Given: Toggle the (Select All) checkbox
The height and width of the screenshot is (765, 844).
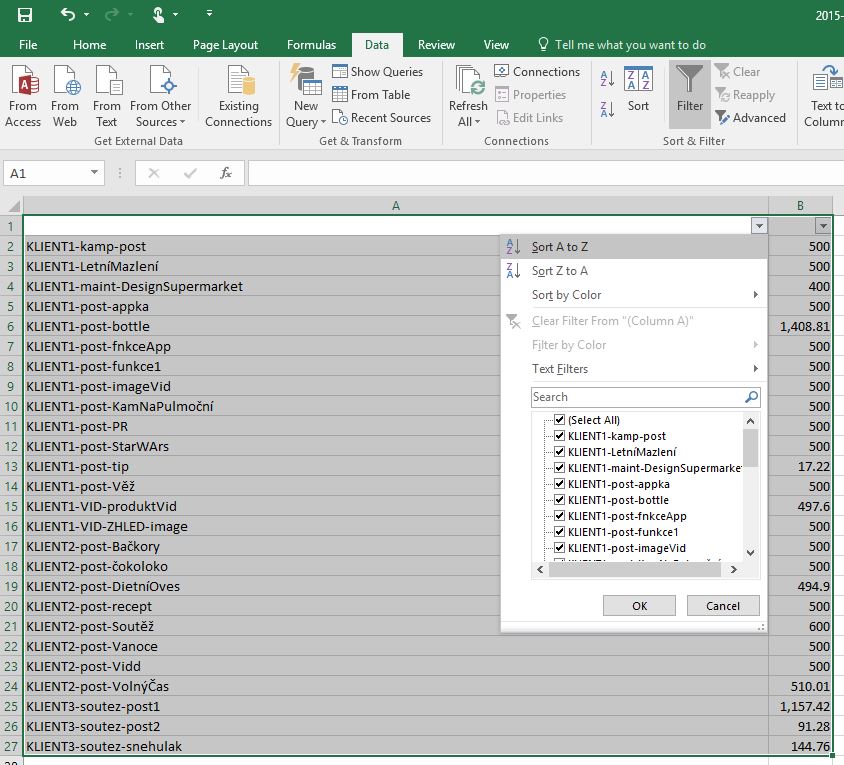Looking at the screenshot, I should pos(559,419).
